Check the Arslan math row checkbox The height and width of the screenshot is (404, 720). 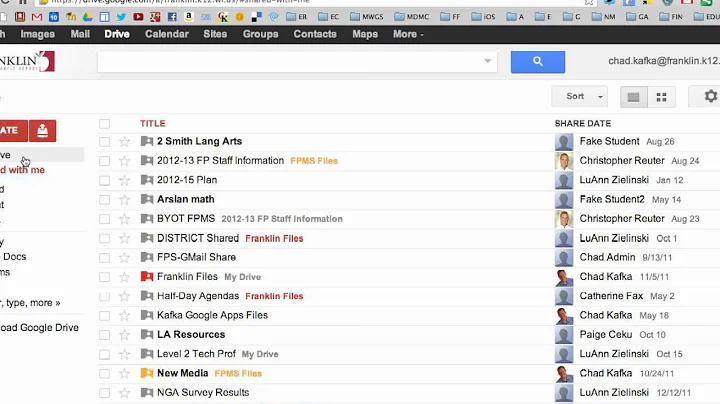click(105, 200)
